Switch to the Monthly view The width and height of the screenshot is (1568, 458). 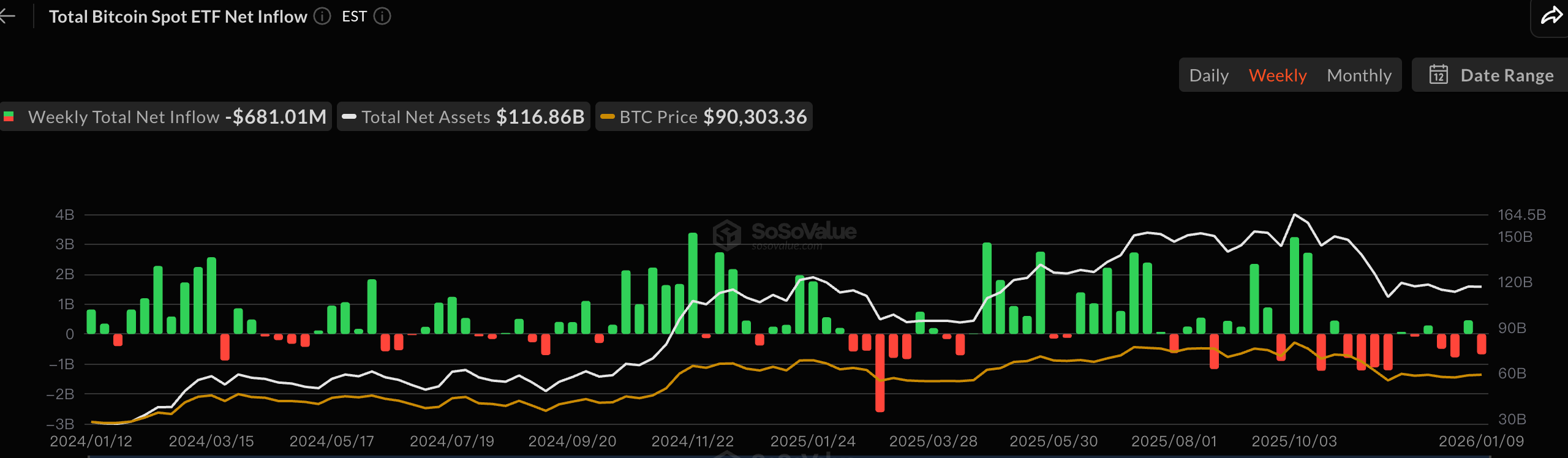pos(1359,75)
